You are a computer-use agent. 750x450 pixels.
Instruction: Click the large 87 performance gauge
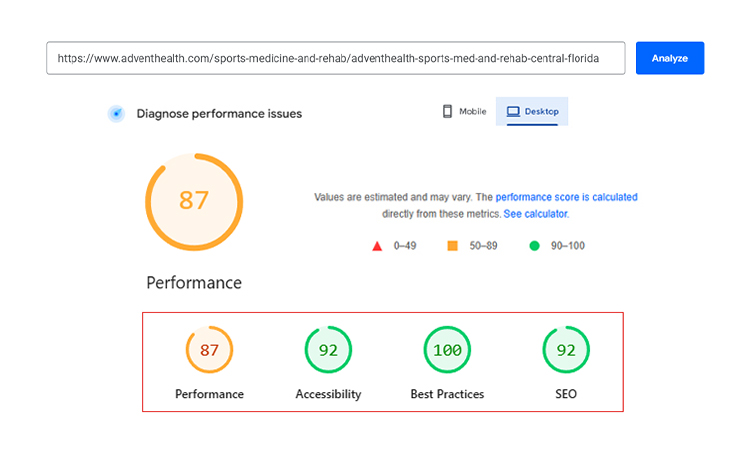click(194, 201)
